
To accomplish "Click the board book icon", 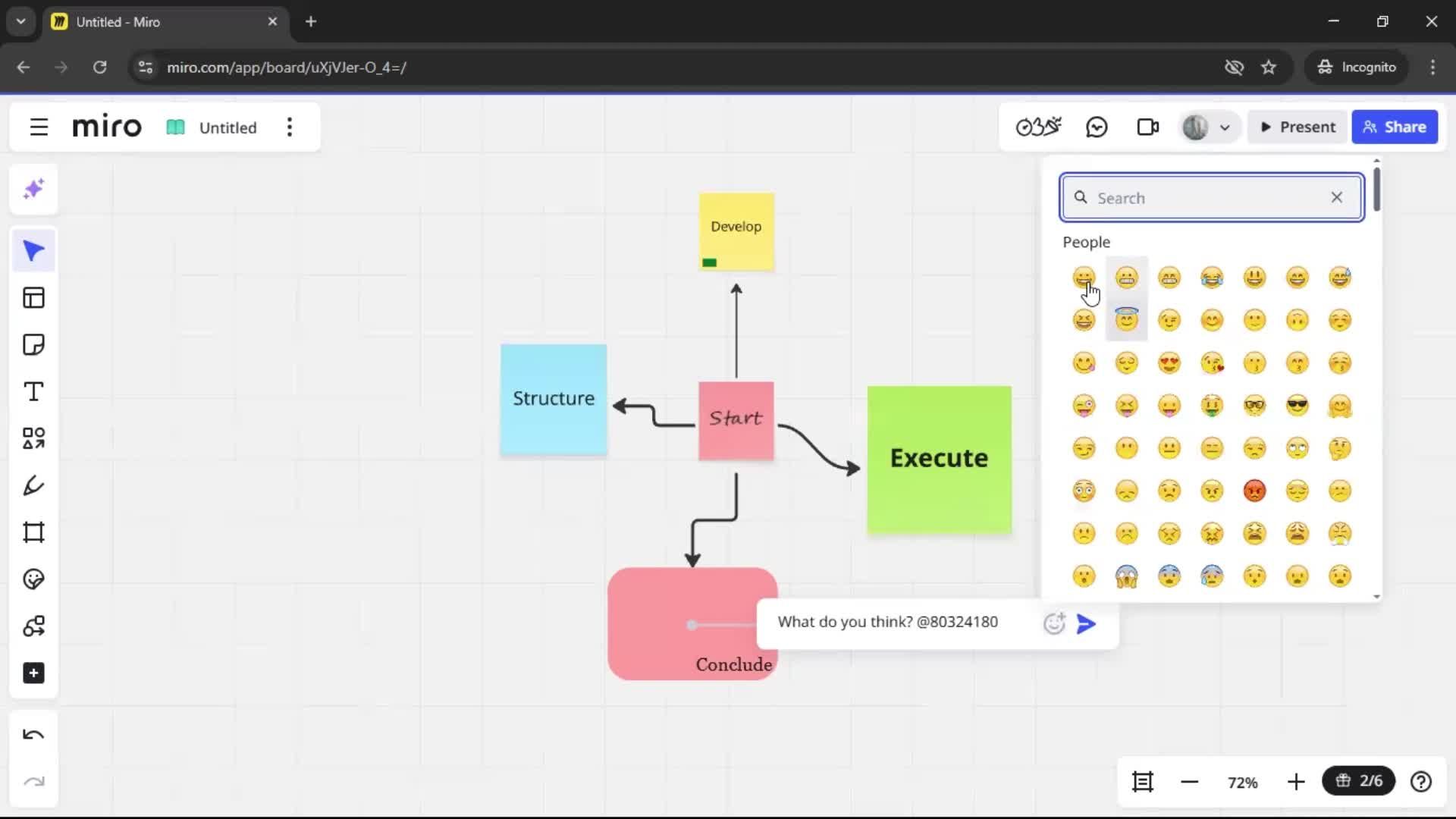I will 175,127.
